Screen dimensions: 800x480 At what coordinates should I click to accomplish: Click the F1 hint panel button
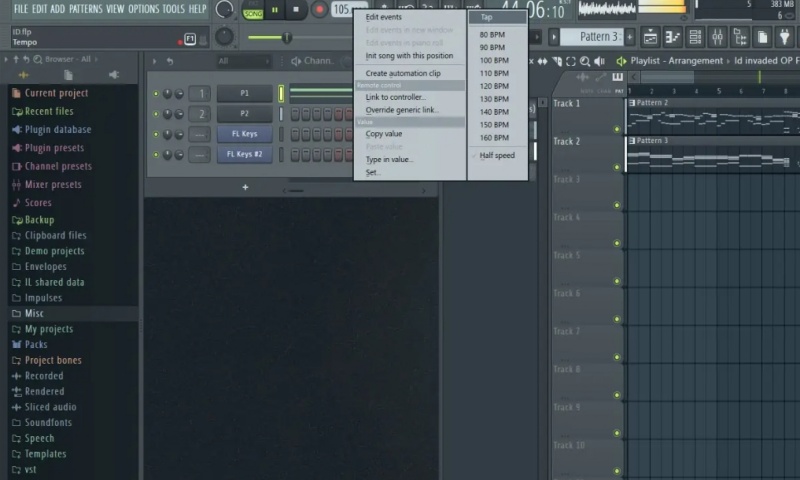190,39
